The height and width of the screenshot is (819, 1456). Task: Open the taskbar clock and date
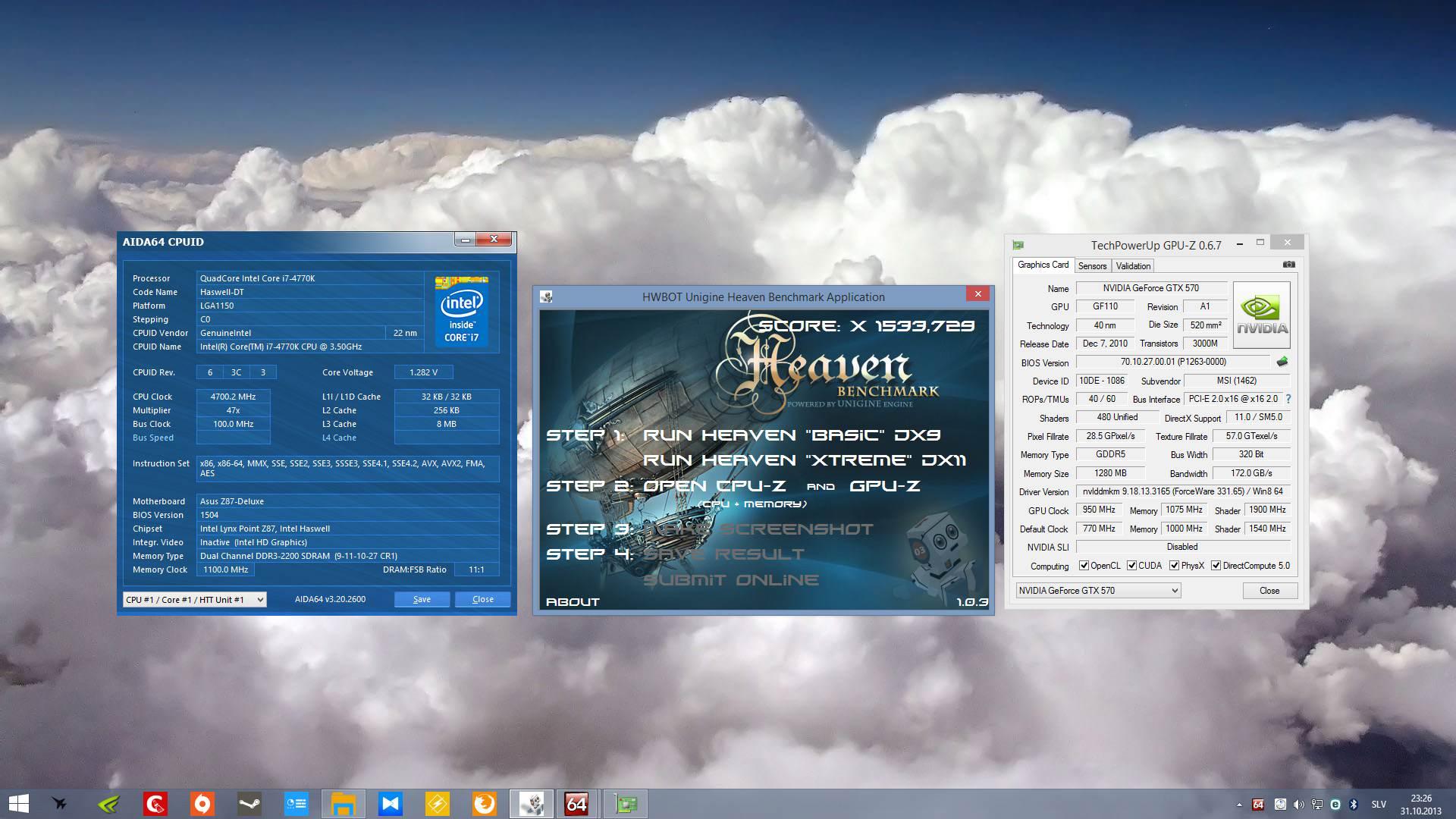pyautogui.click(x=1421, y=805)
